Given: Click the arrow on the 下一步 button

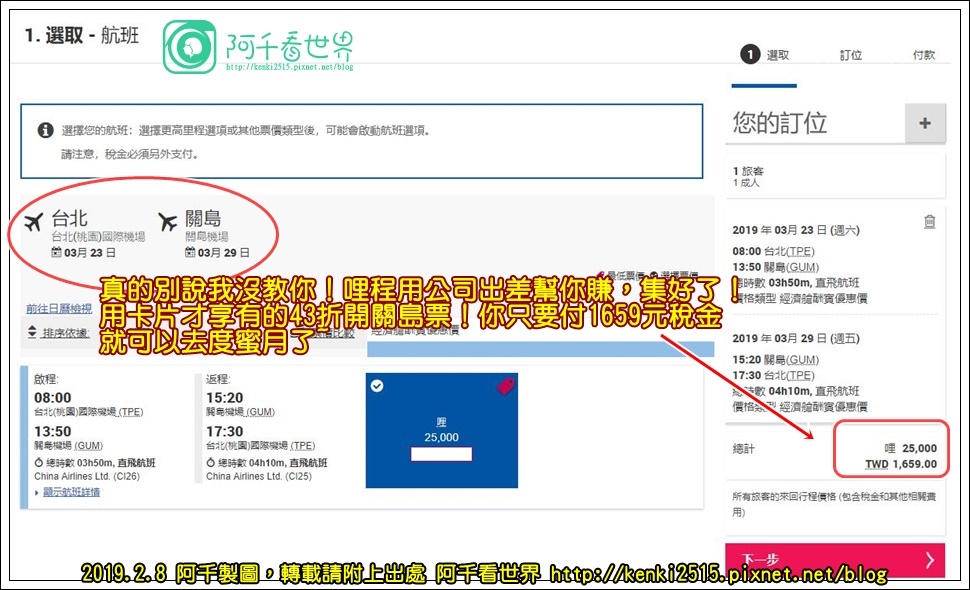Looking at the screenshot, I should coord(930,560).
